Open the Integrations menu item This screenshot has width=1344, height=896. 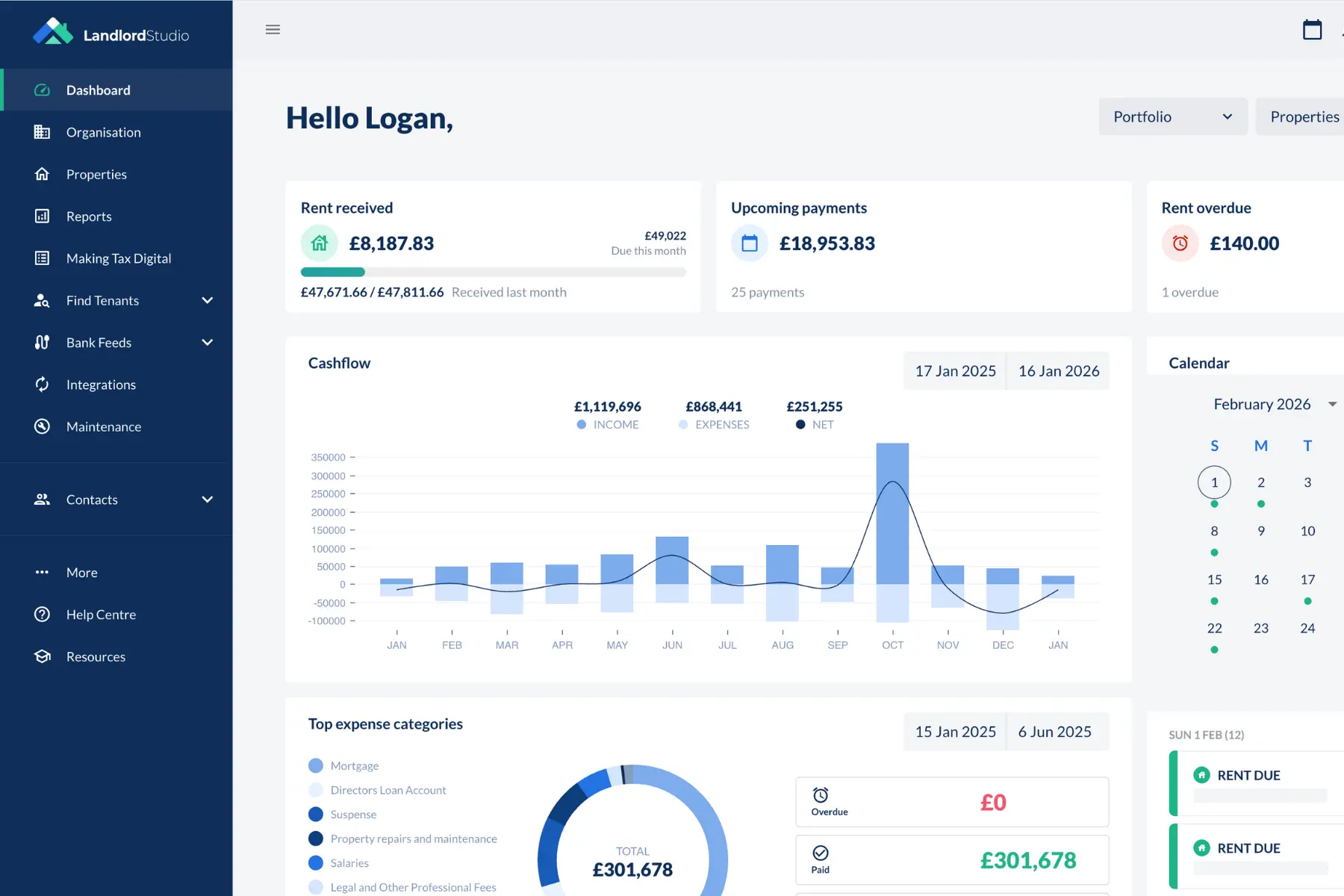click(116, 385)
